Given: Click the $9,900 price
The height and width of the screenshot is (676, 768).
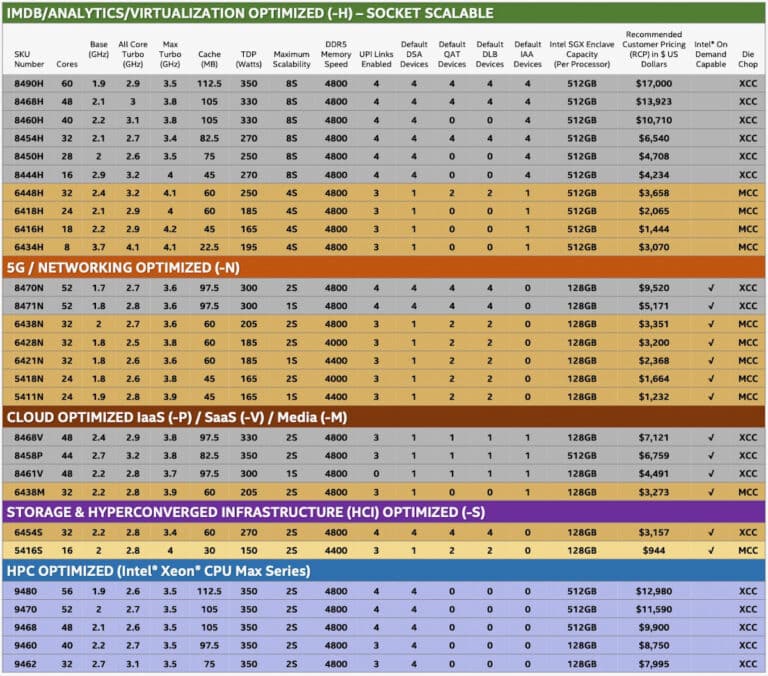Looking at the screenshot, I should (x=653, y=628).
